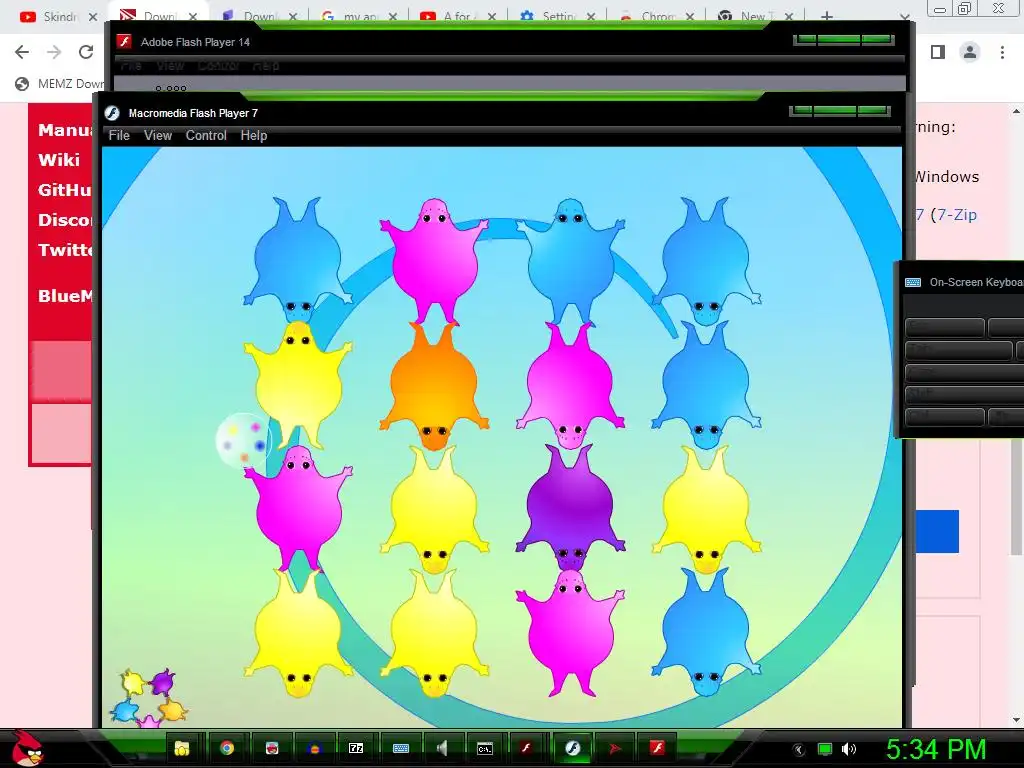Open the Angry Birds start button
Viewport: 1024px width, 768px height.
[x=25, y=748]
